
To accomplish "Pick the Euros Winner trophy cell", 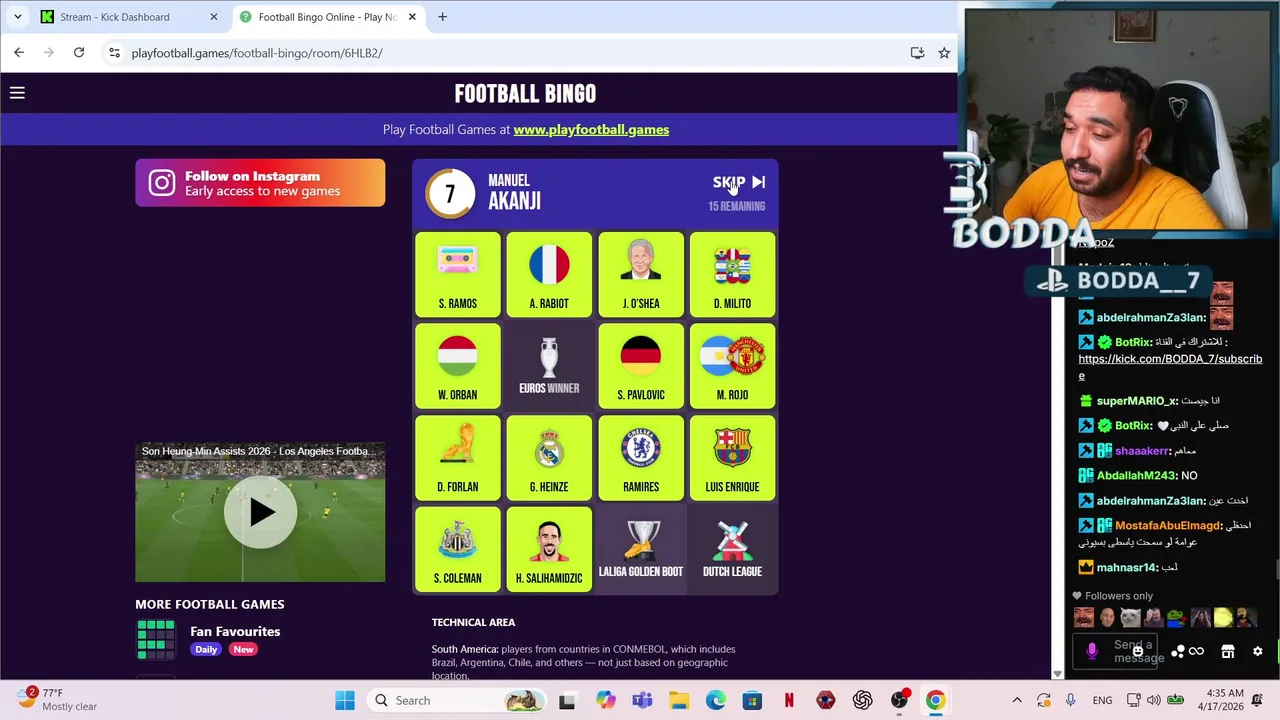I will (549, 366).
